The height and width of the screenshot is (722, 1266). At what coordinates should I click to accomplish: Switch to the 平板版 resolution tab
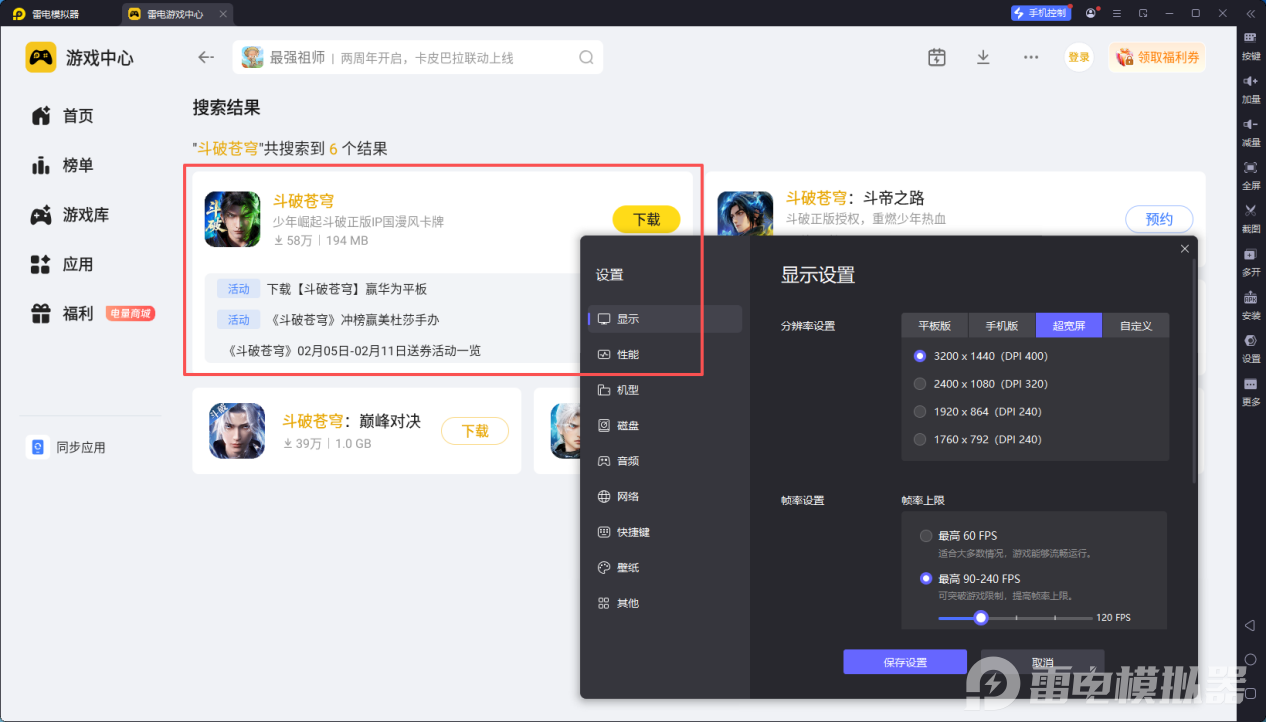pos(934,326)
